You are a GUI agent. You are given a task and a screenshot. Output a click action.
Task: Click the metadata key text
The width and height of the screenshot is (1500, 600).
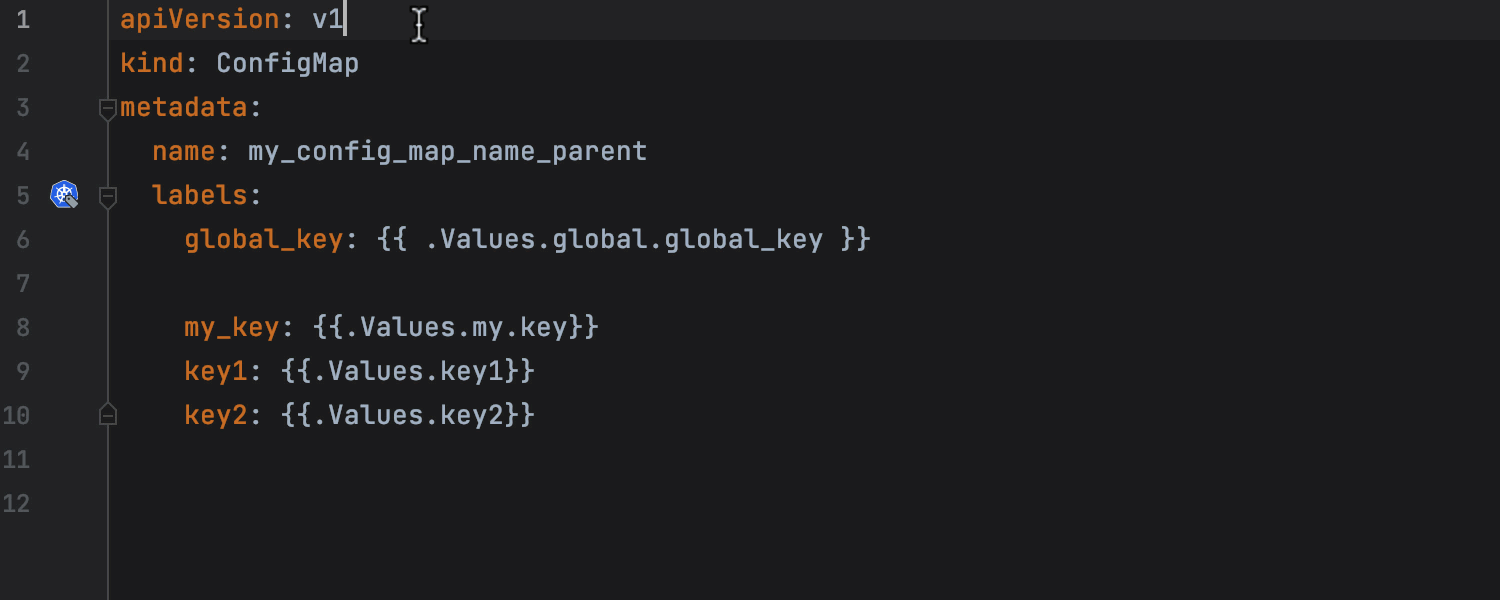coord(184,108)
